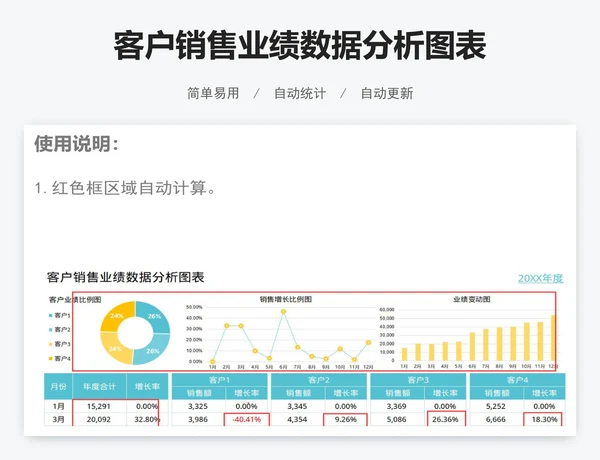Click the 年度合计 table header
Image resolution: width=600 pixels, height=460 pixels.
click(x=99, y=387)
